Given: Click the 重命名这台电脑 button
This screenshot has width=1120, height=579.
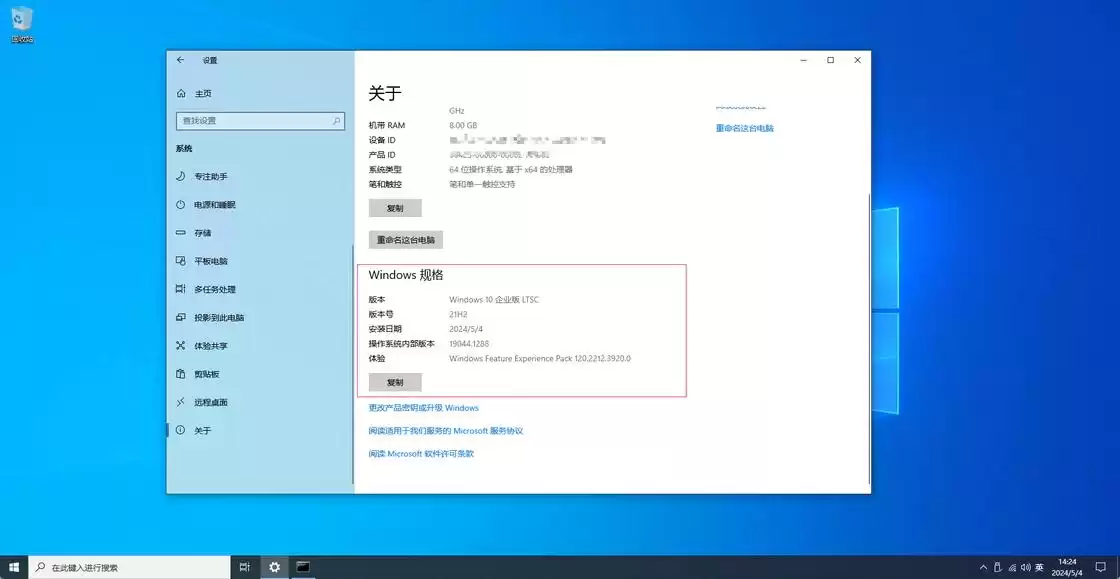Looking at the screenshot, I should [x=404, y=239].
